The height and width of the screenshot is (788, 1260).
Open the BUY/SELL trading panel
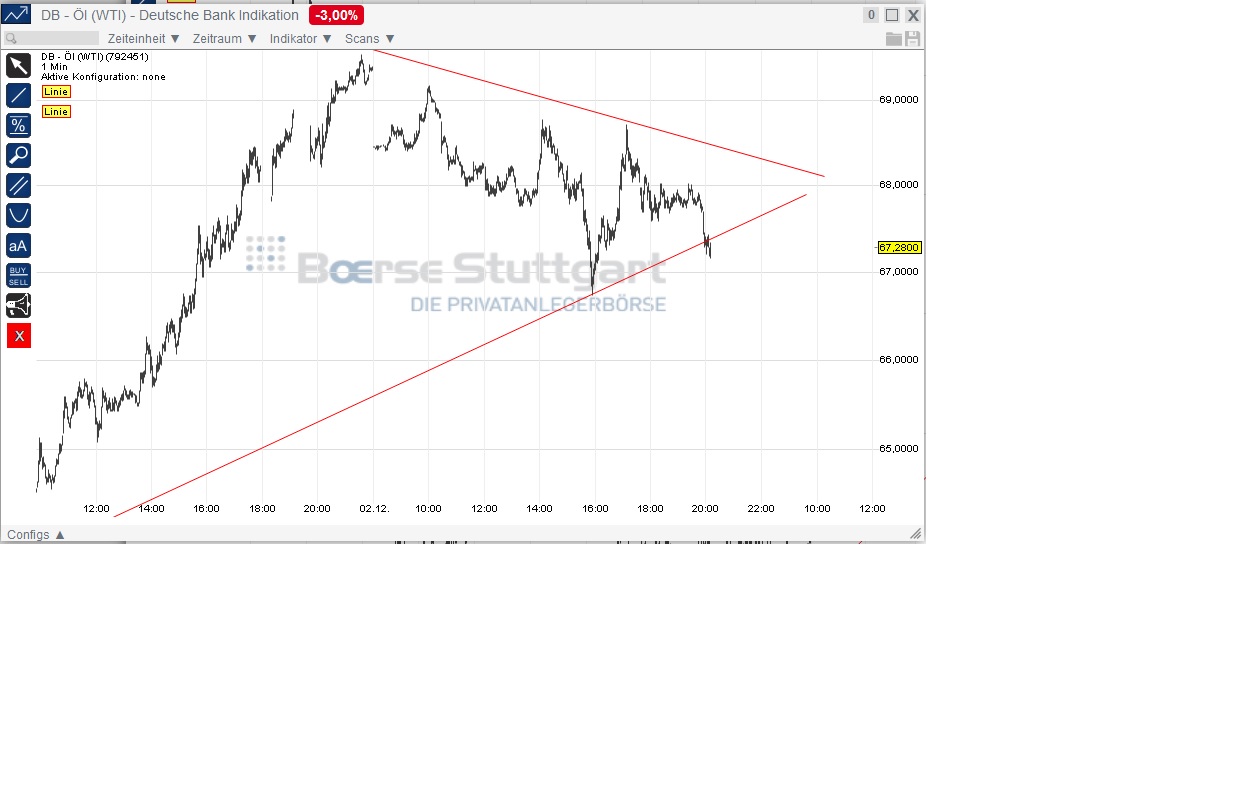tap(18, 274)
